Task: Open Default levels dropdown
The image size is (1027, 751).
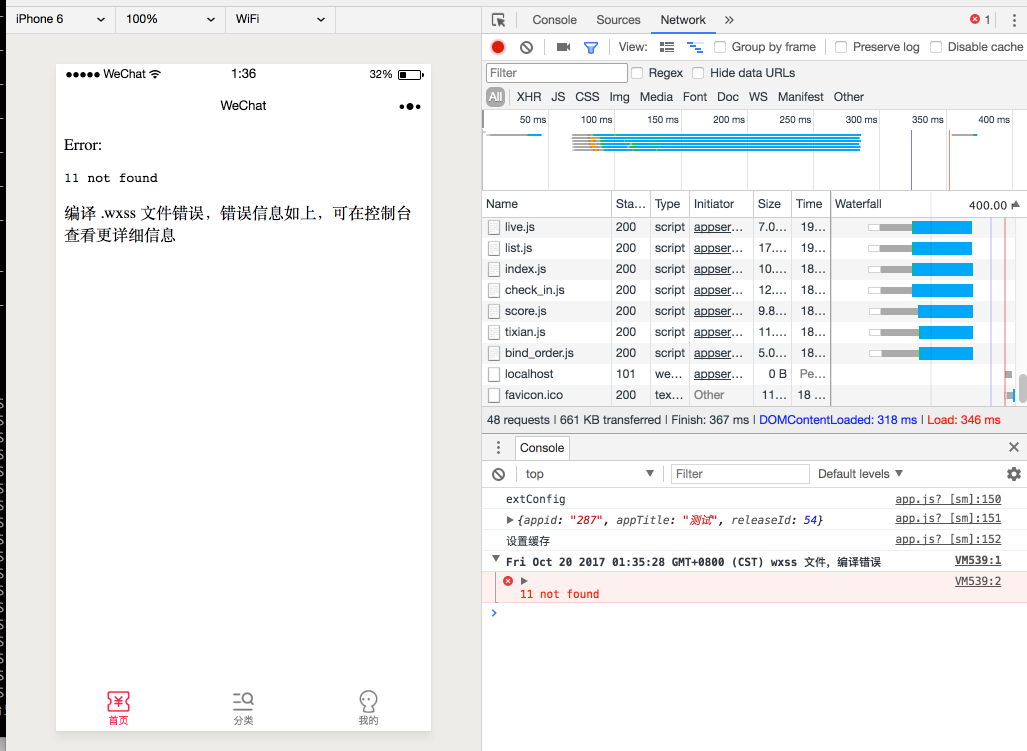Action: tap(861, 474)
